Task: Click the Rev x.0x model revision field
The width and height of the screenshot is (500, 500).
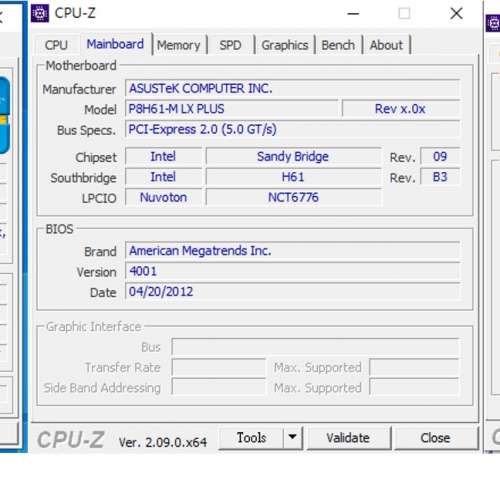Action: click(401, 109)
